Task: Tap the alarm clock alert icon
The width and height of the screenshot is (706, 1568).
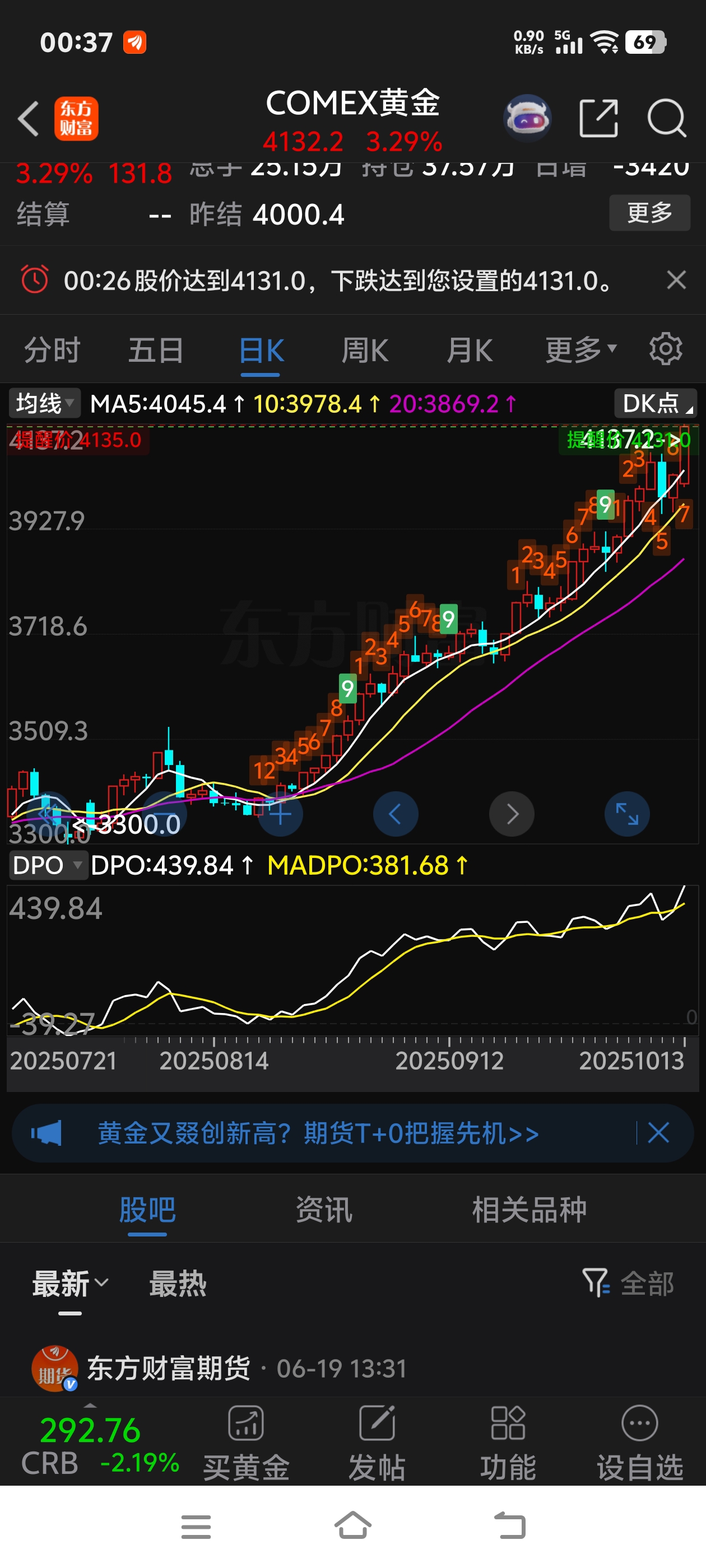Action: [x=34, y=280]
